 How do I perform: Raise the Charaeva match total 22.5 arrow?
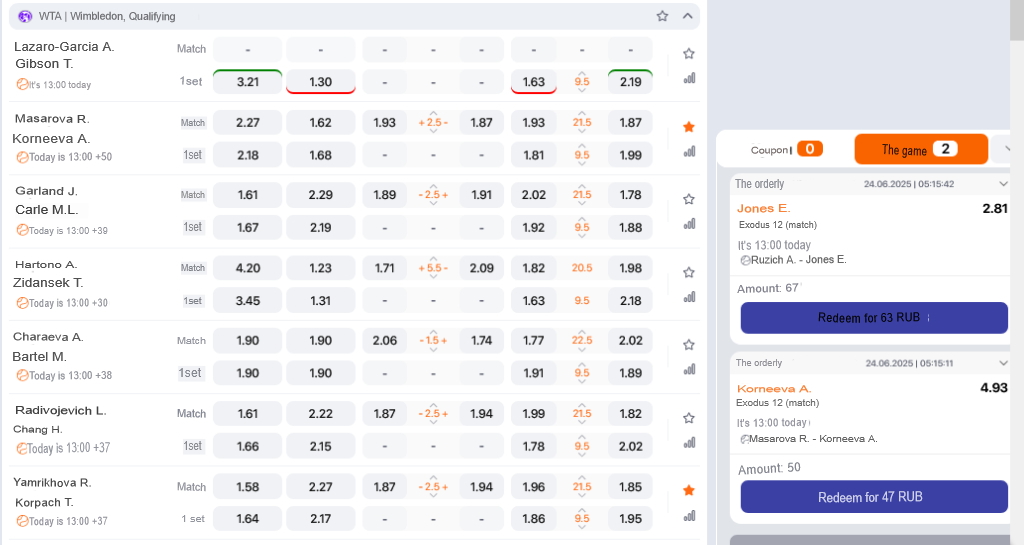click(x=582, y=332)
